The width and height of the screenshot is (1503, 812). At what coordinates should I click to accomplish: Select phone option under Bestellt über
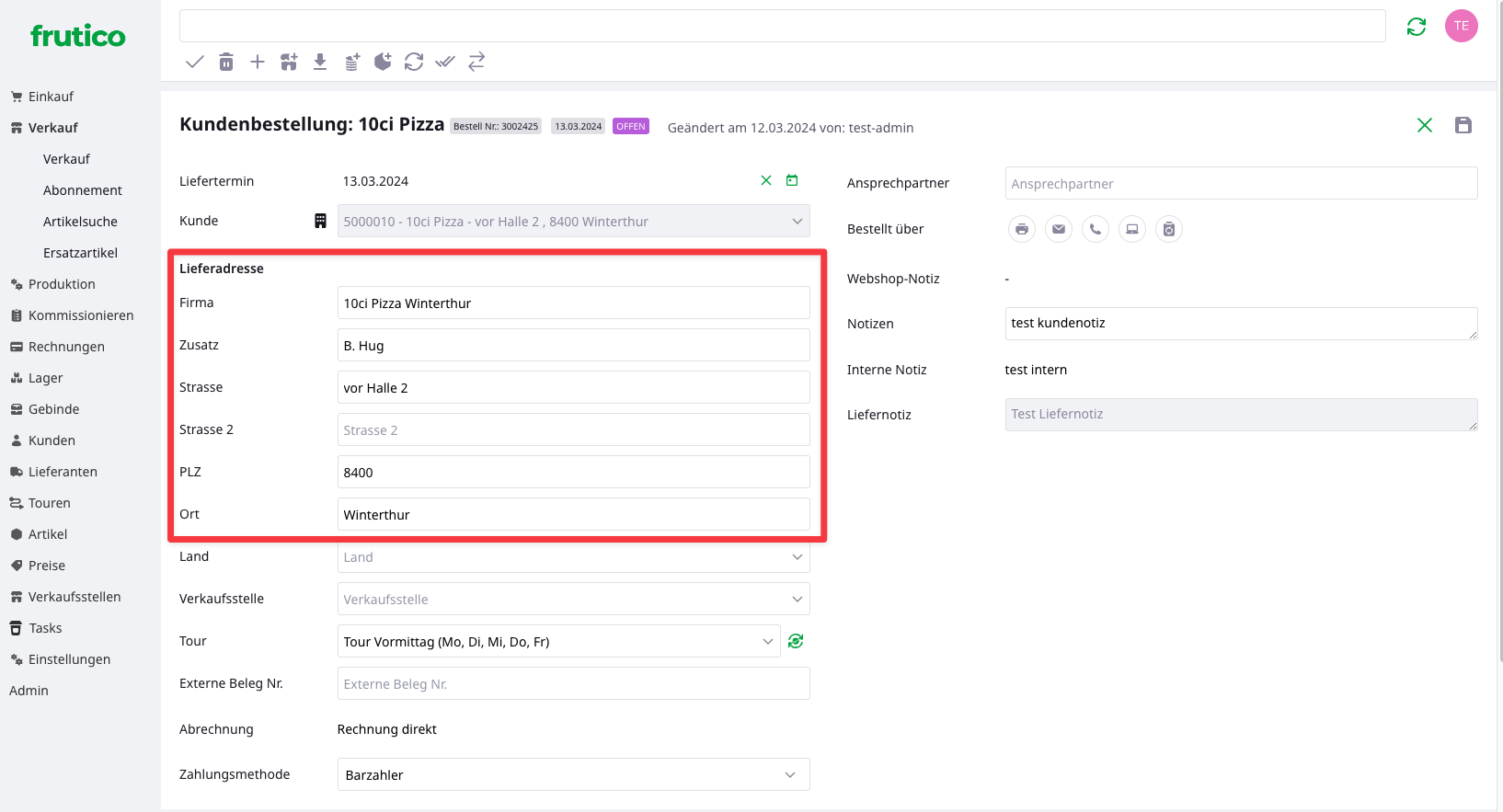click(1095, 229)
